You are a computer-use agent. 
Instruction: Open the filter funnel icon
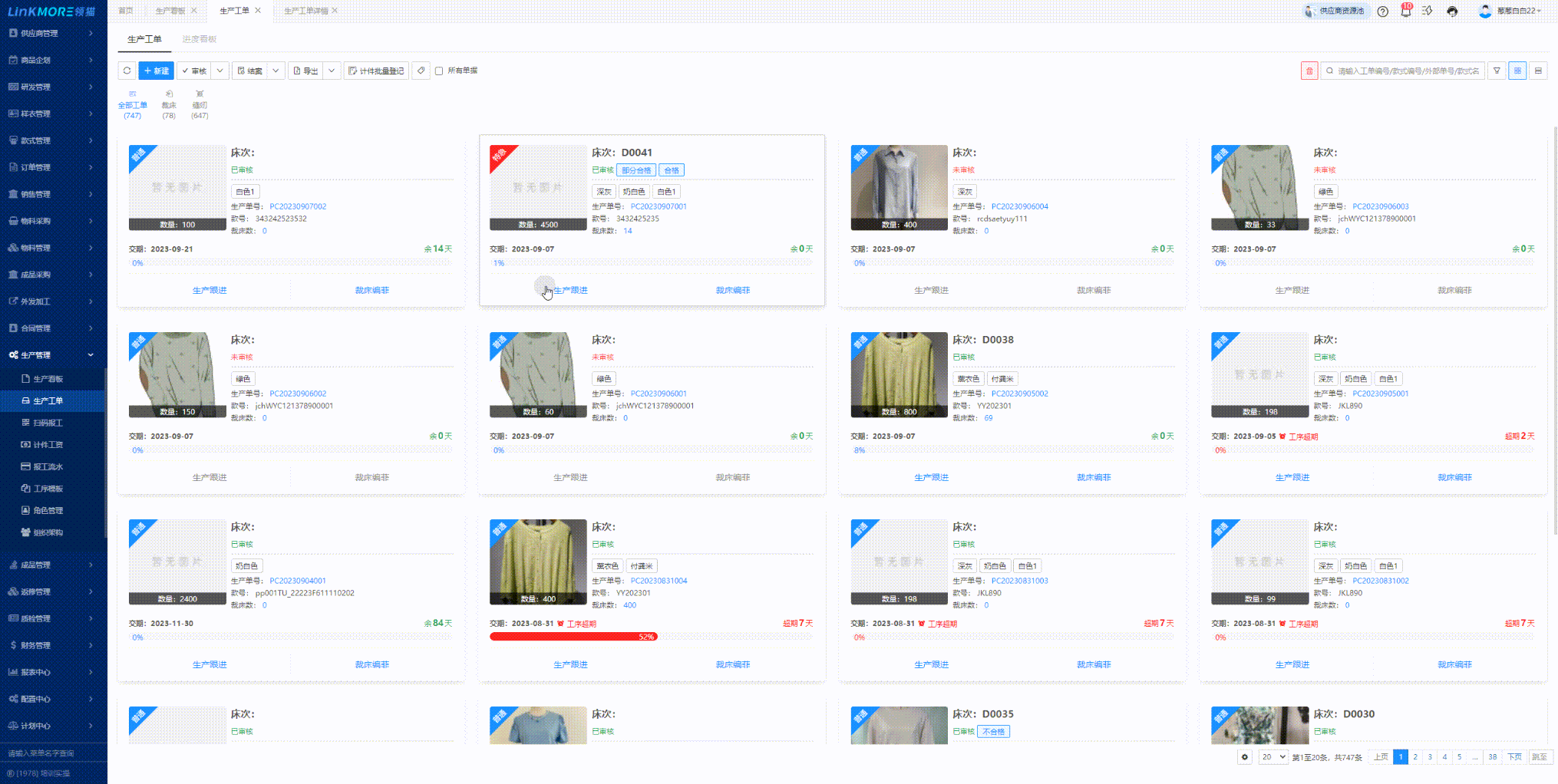pyautogui.click(x=1496, y=71)
